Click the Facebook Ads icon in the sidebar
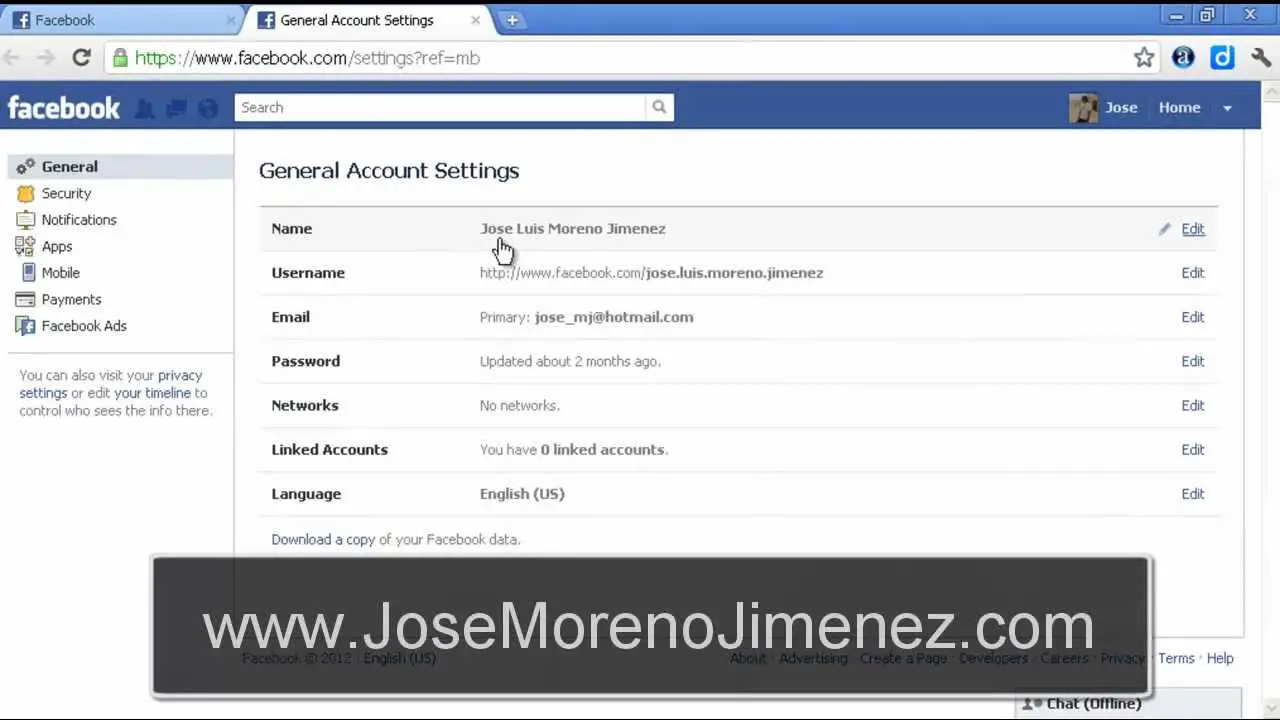Viewport: 1280px width, 720px height. click(25, 326)
